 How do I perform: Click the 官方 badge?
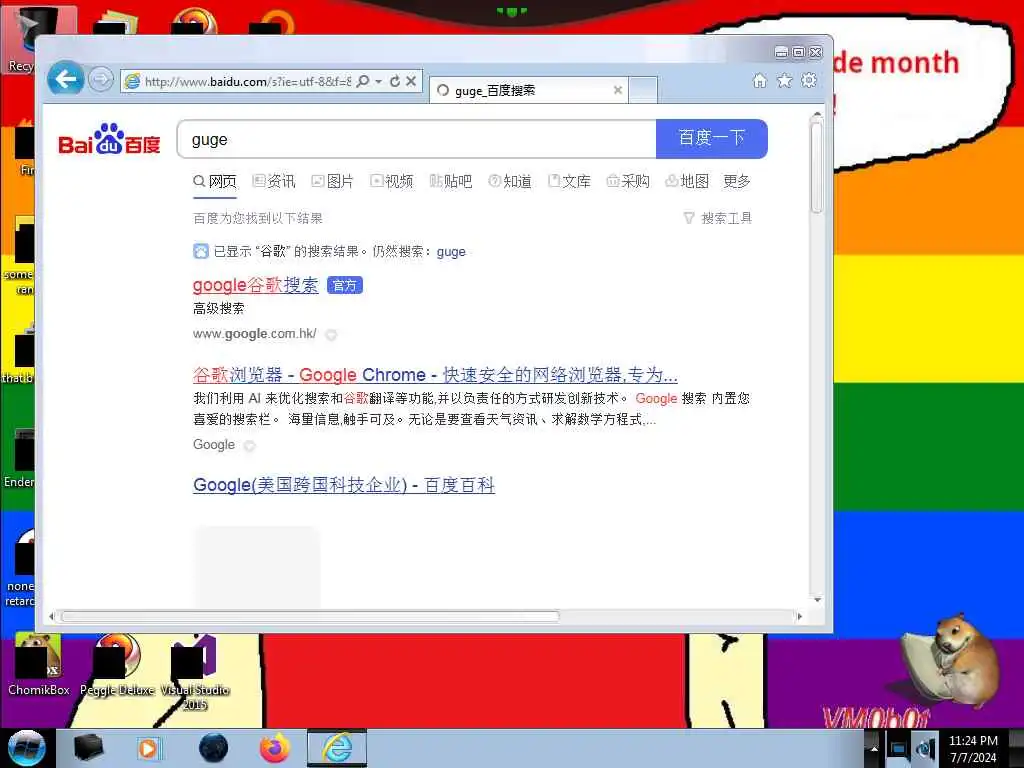click(x=344, y=285)
